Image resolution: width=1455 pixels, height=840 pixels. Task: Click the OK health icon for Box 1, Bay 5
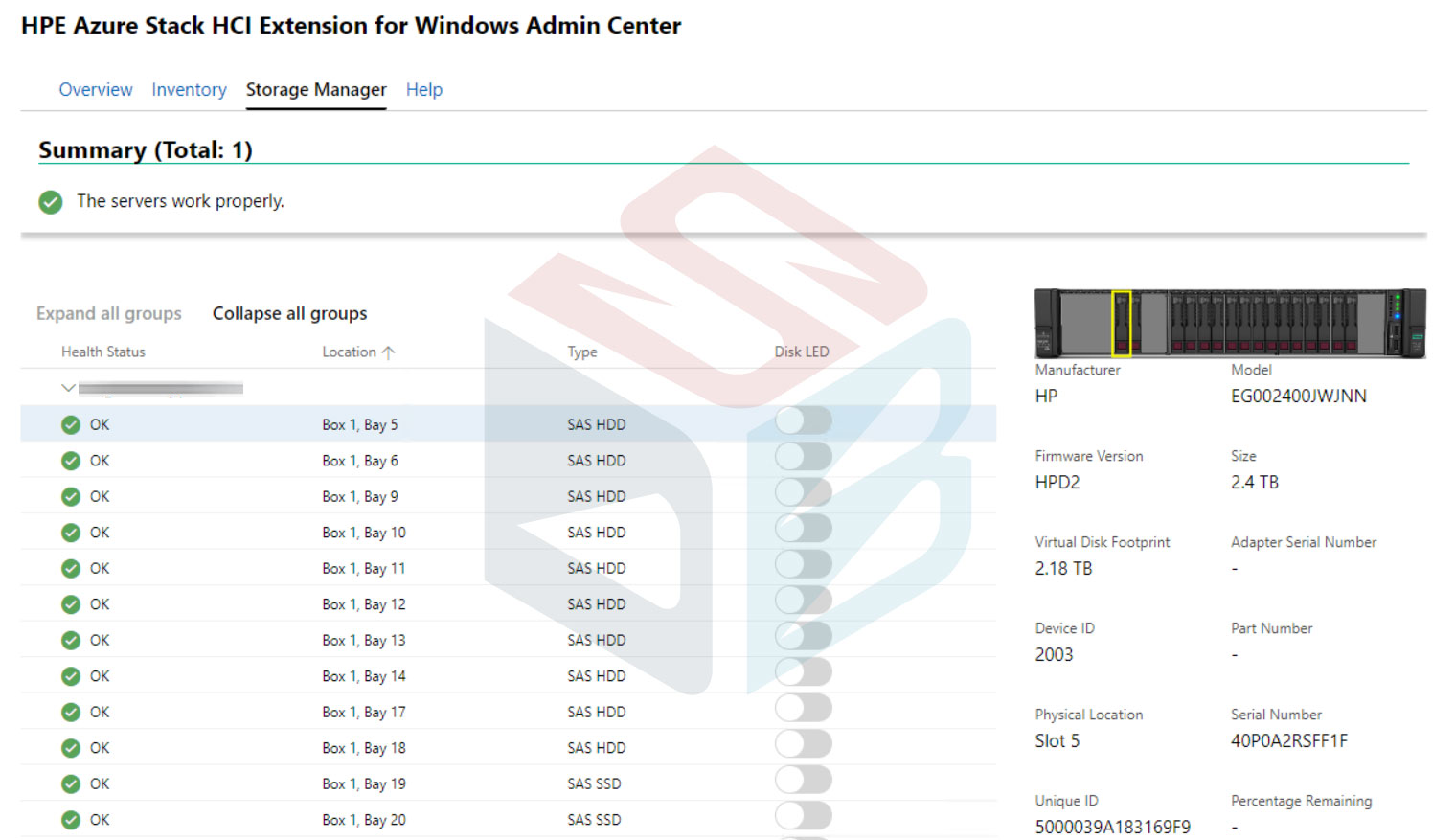71,424
